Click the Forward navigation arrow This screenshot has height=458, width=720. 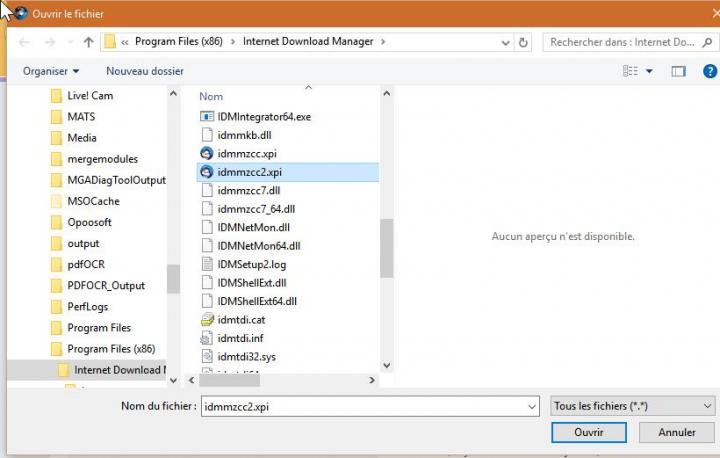coord(50,42)
